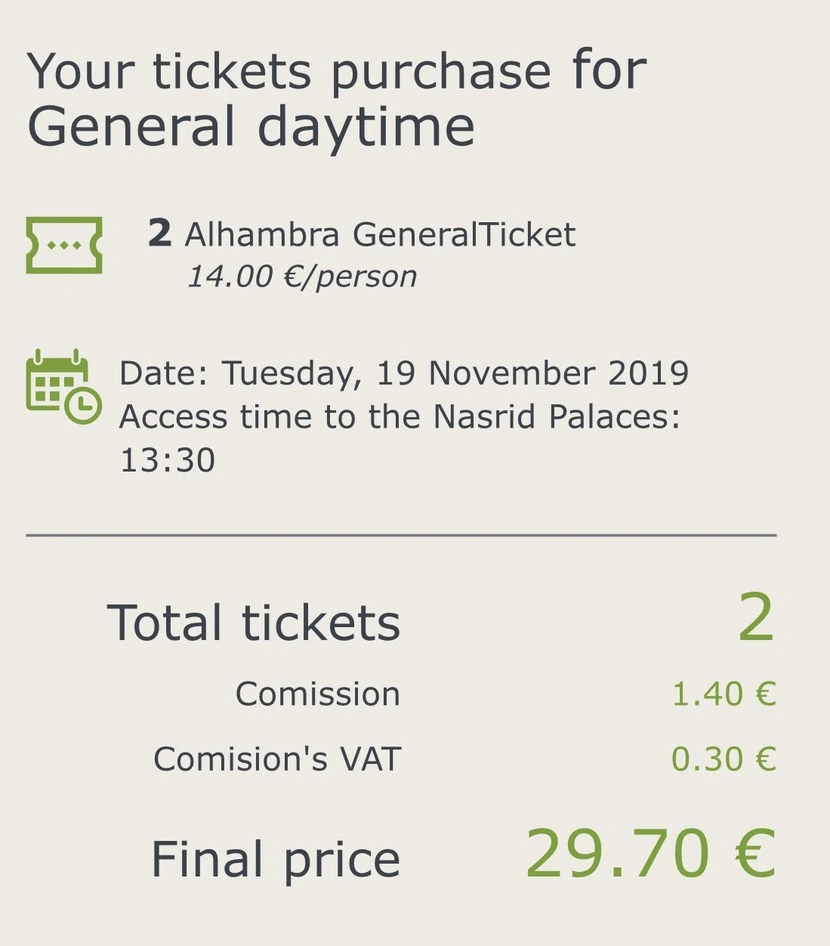
Task: Click the 13:30 access time
Action: click(x=167, y=460)
